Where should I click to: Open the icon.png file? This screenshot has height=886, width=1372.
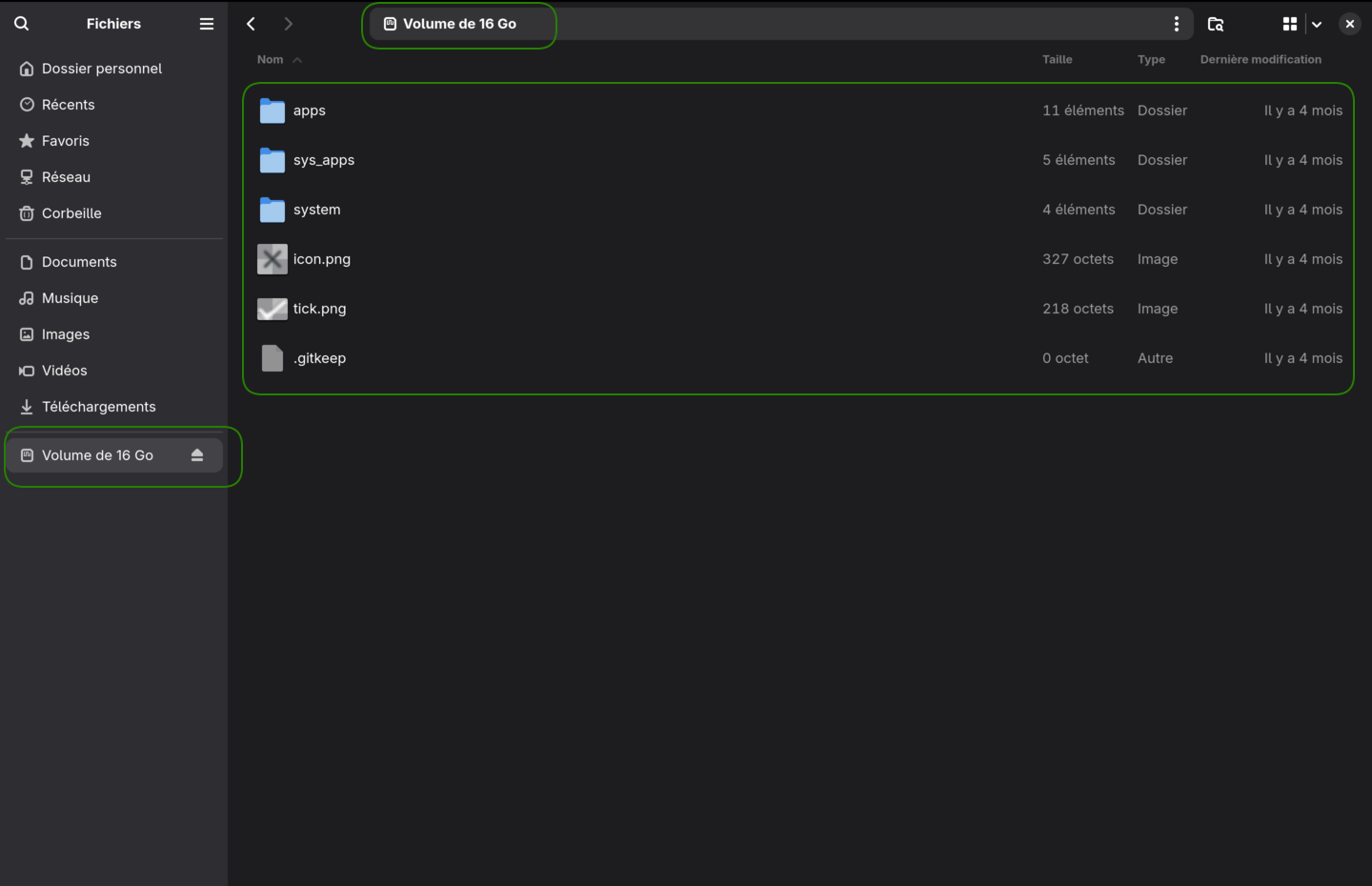tap(321, 258)
